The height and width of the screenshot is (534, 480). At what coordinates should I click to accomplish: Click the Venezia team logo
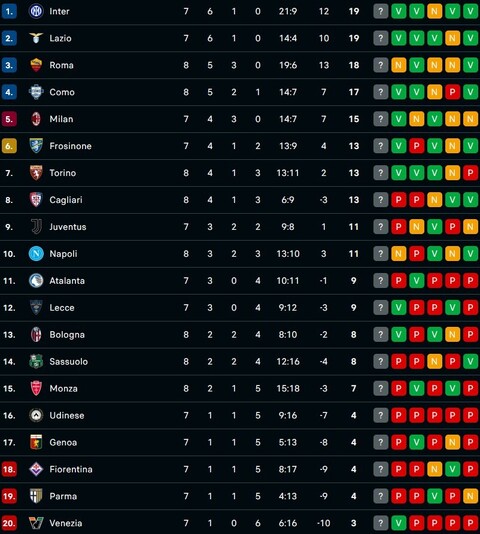tap(36, 523)
